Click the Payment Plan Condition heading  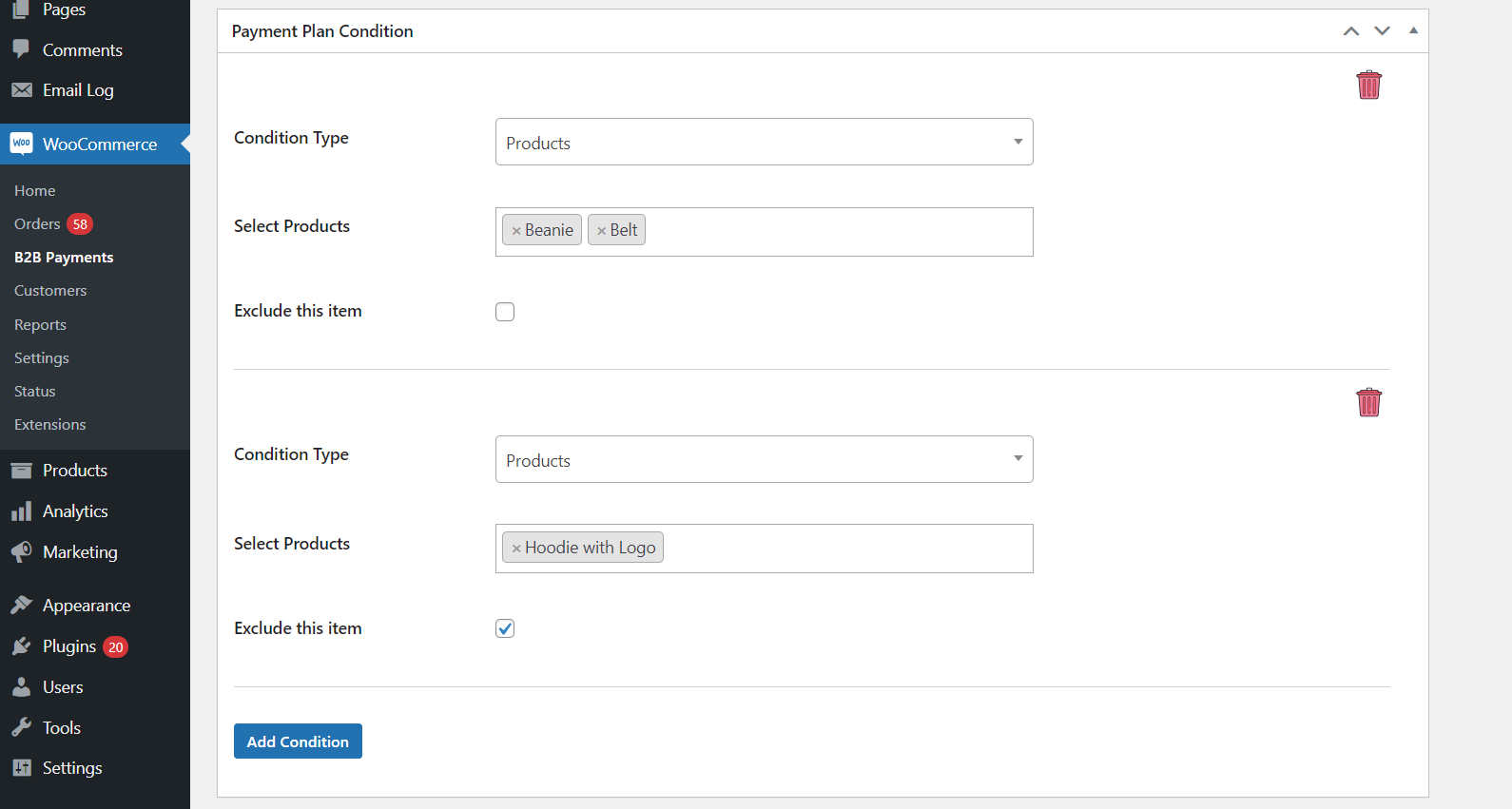tap(322, 31)
